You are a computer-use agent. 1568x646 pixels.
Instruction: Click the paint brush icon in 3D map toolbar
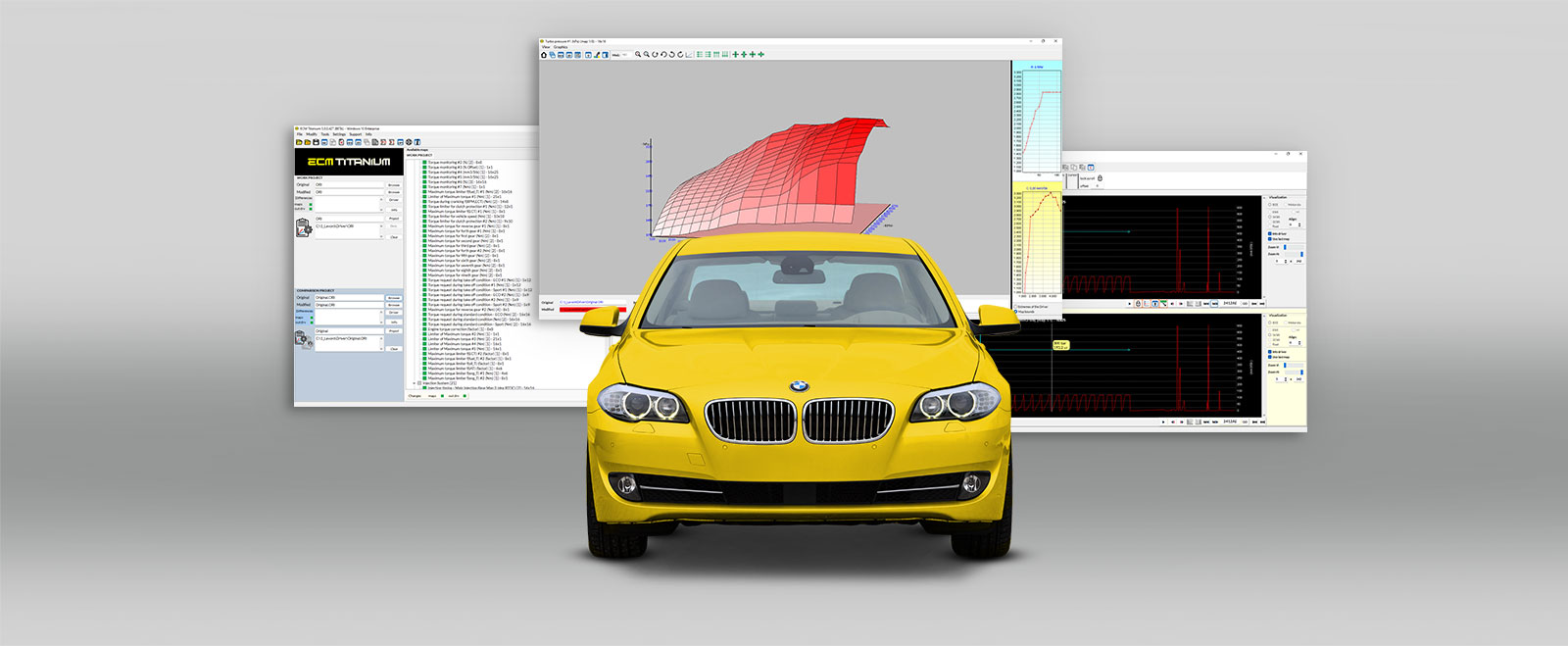[597, 55]
